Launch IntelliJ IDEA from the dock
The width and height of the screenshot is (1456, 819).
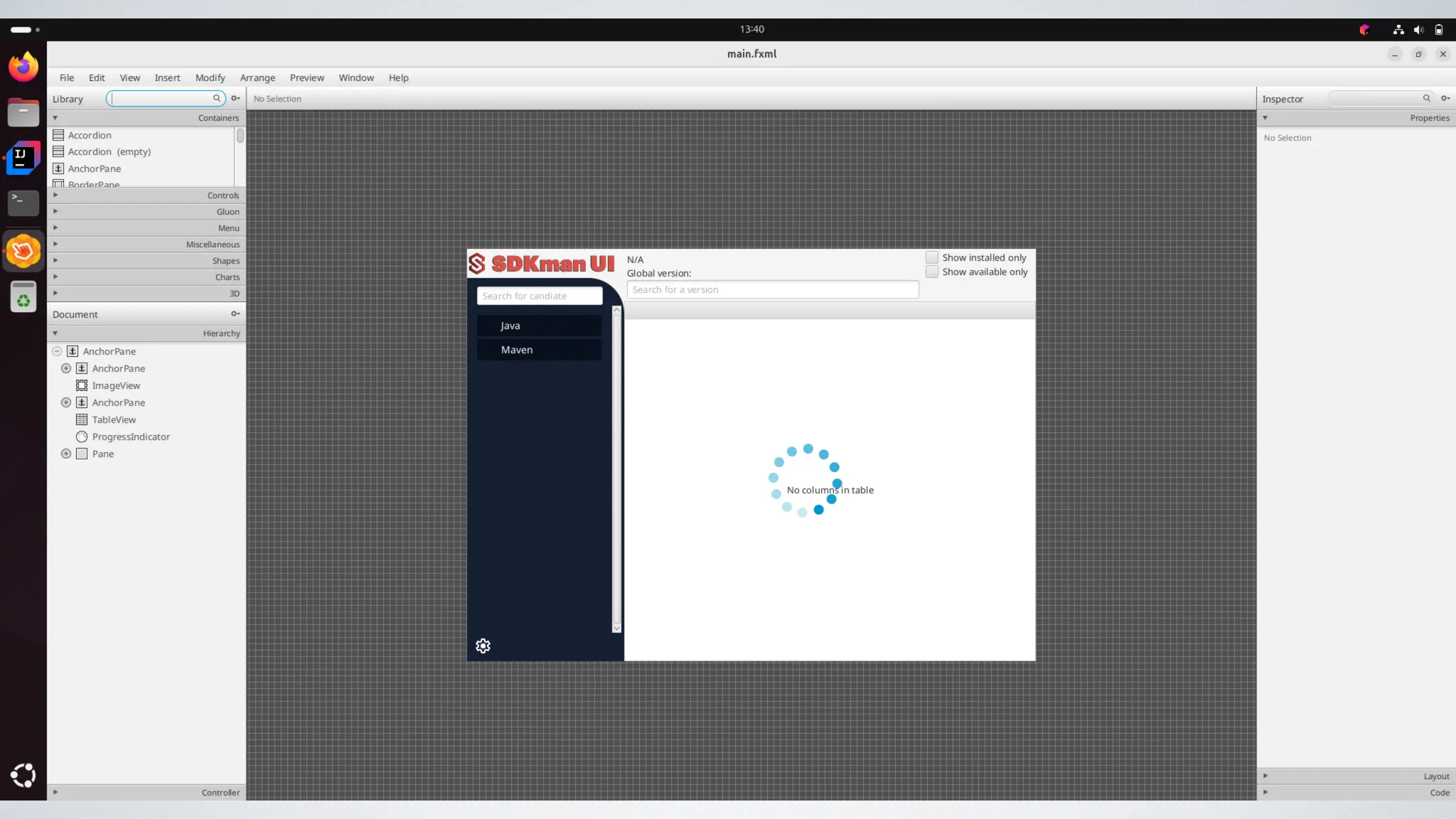pyautogui.click(x=23, y=158)
